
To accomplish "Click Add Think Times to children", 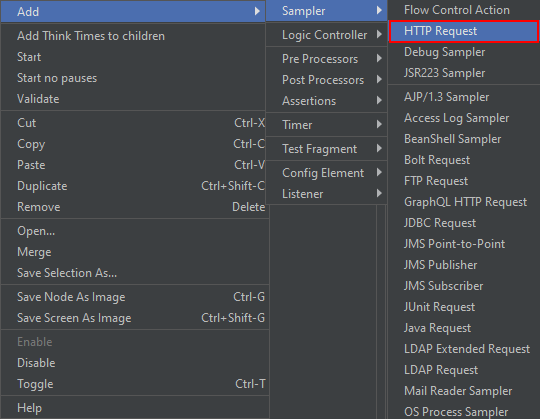I will tap(133, 36).
